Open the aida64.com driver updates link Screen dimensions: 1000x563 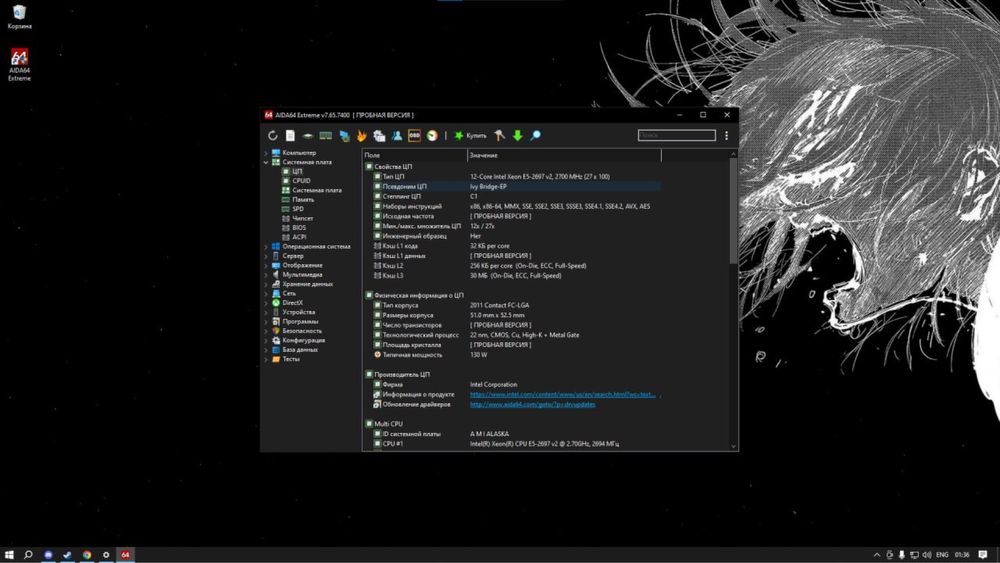(x=533, y=404)
